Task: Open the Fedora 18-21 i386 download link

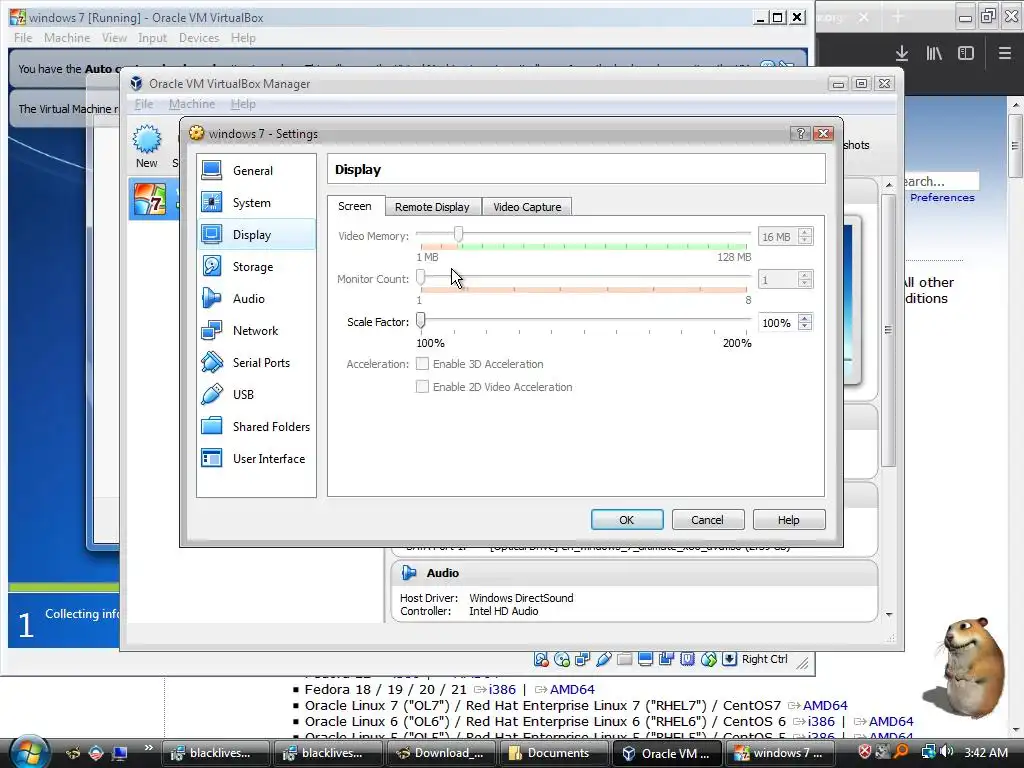Action: [502, 690]
